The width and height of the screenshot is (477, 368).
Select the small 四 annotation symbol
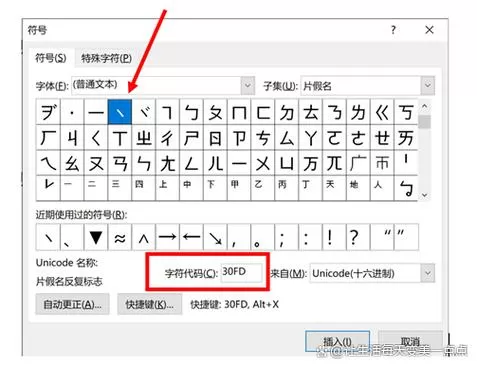(x=144, y=188)
